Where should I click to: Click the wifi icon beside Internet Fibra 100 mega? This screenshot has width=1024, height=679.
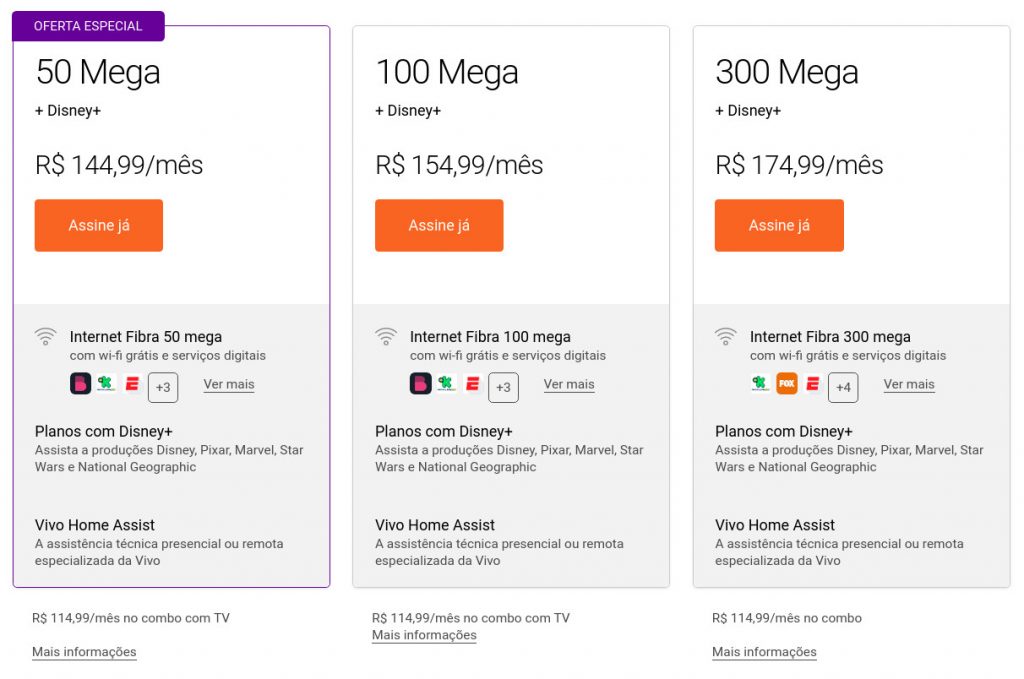click(x=386, y=336)
